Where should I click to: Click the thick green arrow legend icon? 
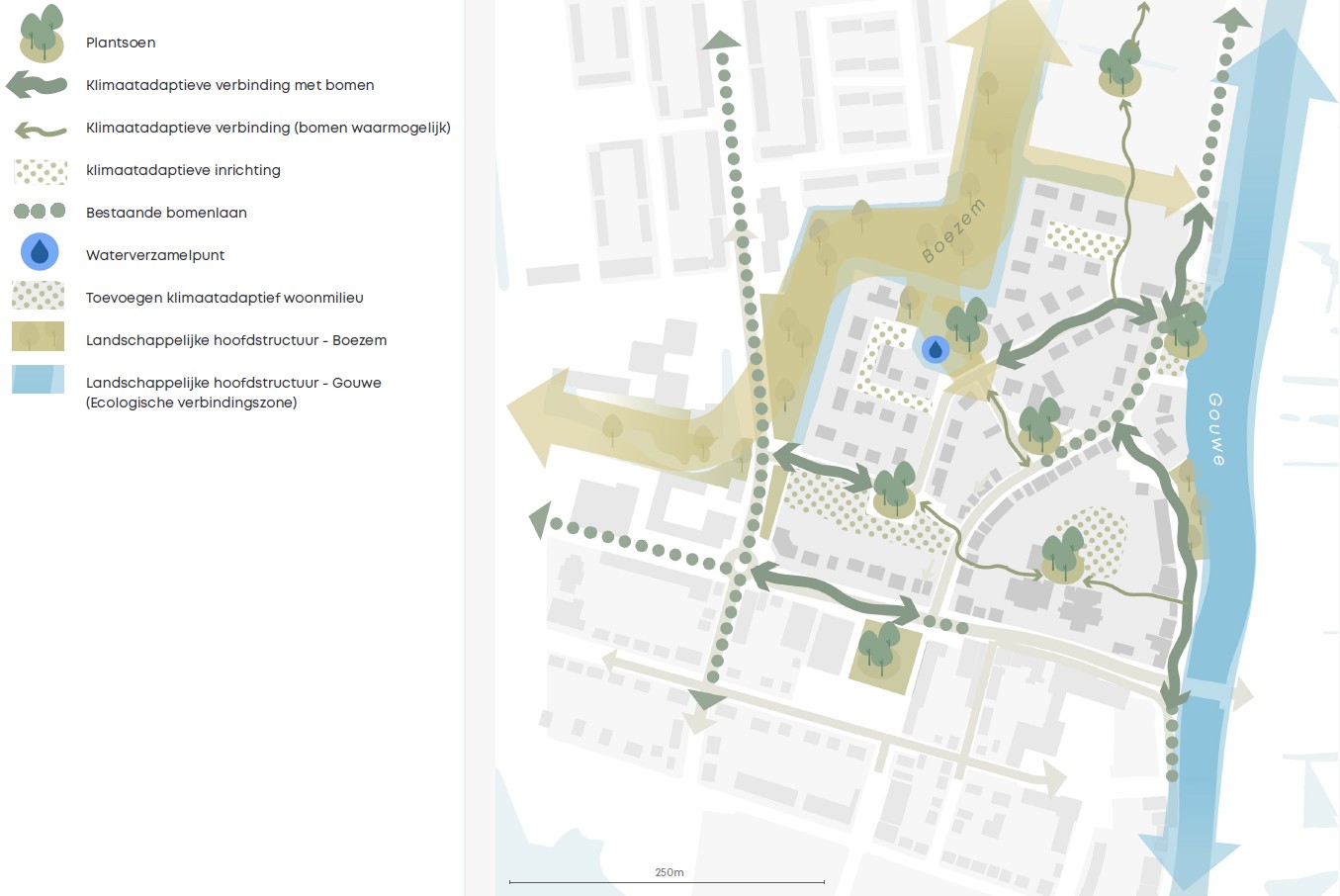click(37, 86)
